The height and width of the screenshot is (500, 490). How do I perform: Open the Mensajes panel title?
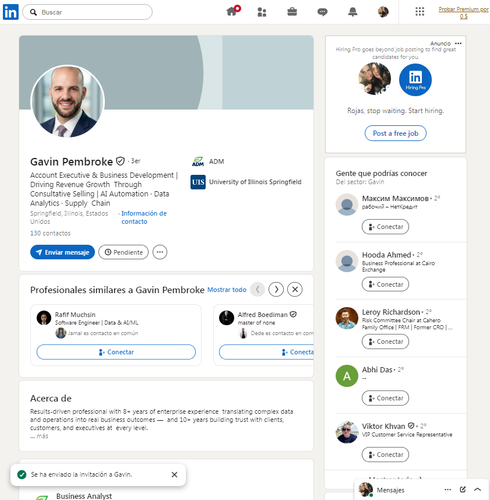pos(390,490)
